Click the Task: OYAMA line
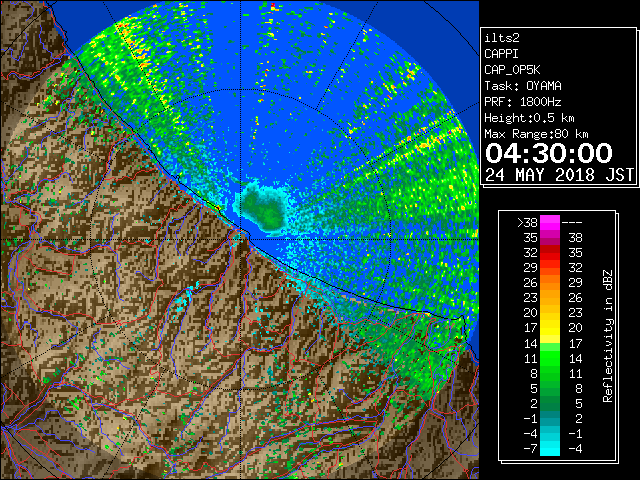 (523, 86)
